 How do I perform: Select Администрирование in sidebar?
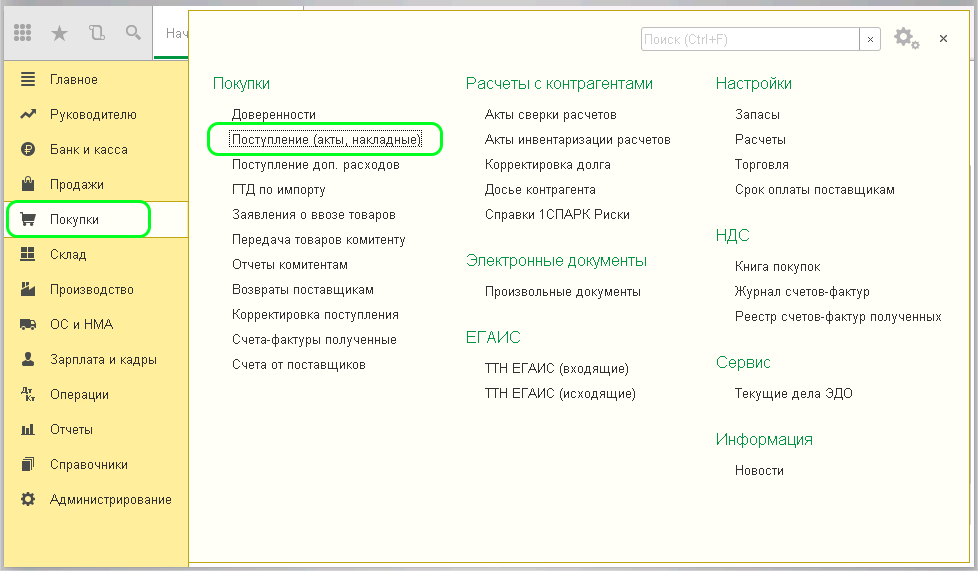110,499
